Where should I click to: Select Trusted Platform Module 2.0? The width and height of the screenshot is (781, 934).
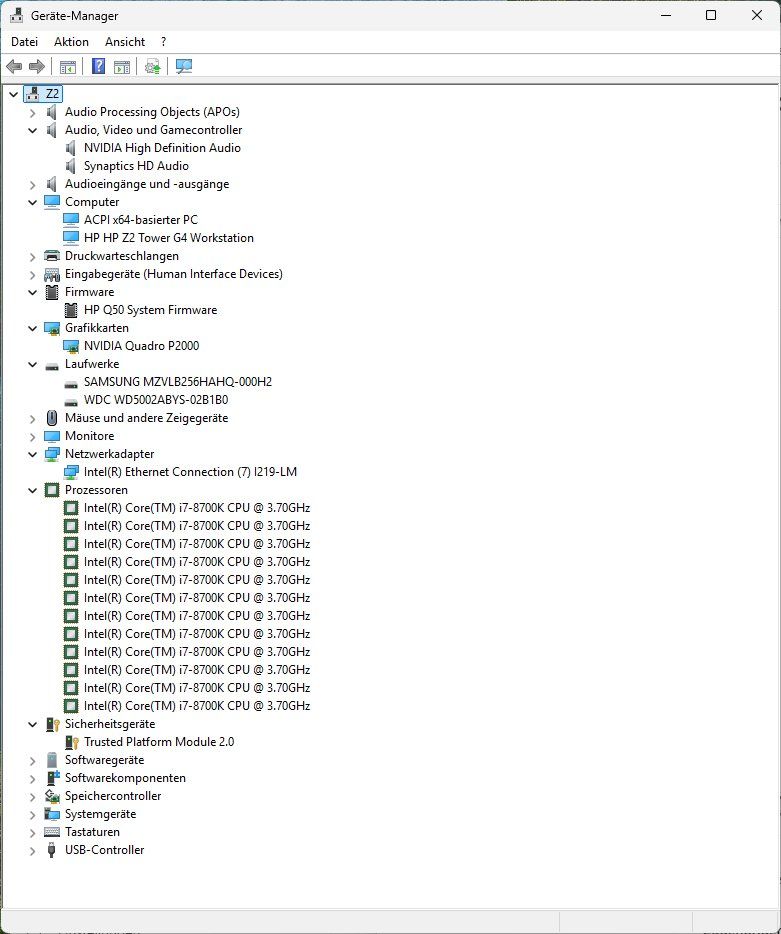tap(158, 742)
